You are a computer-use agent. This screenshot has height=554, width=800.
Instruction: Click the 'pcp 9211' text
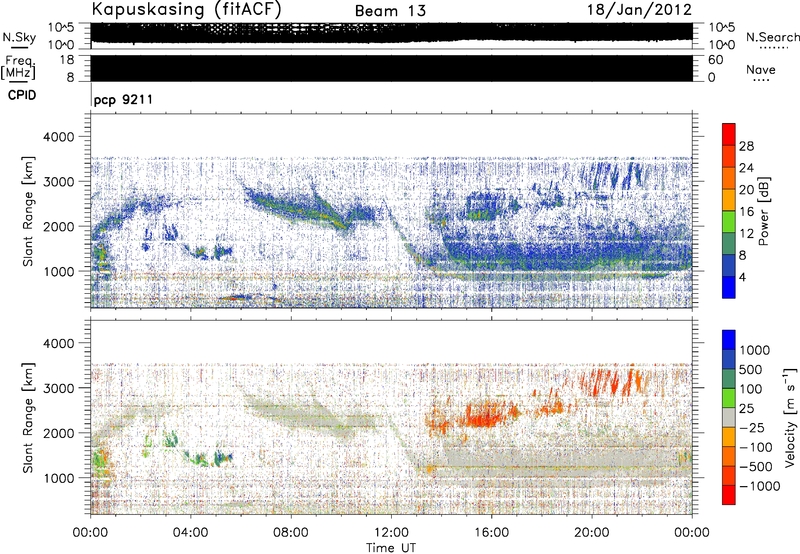tap(123, 99)
